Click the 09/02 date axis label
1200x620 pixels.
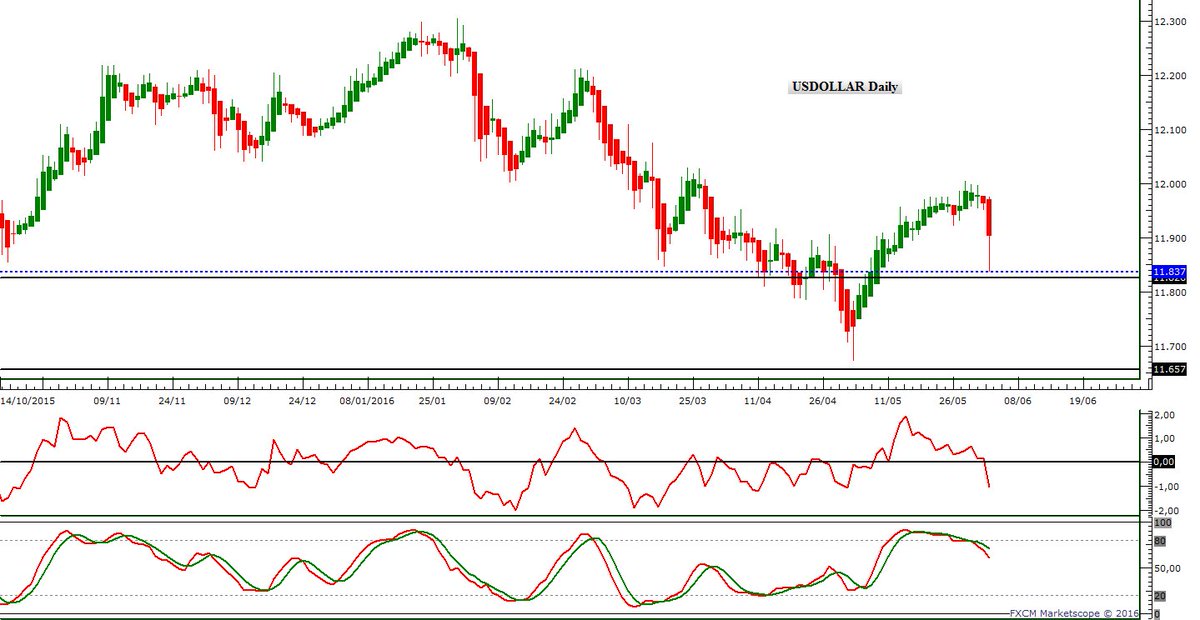click(x=498, y=399)
